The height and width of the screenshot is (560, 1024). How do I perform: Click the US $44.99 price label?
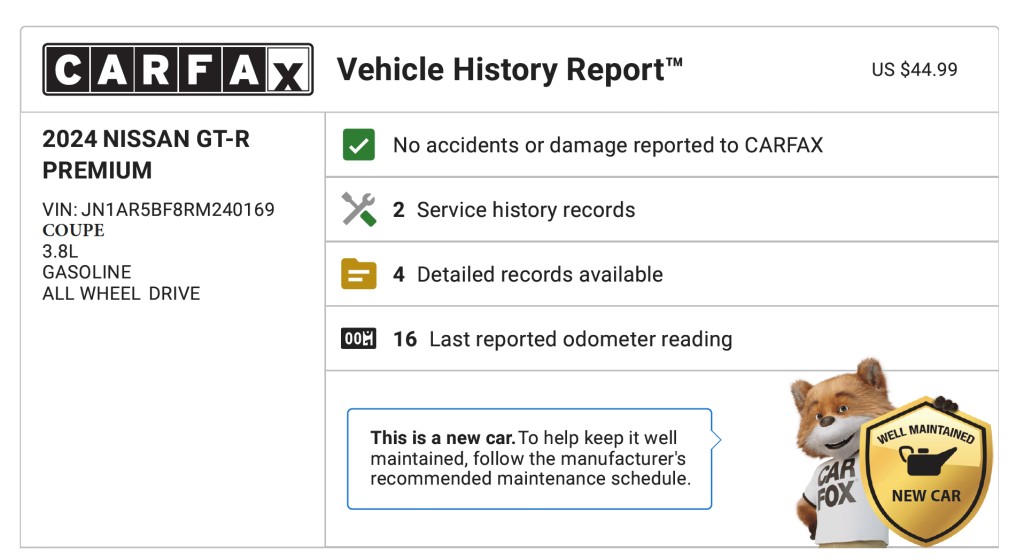tap(914, 69)
